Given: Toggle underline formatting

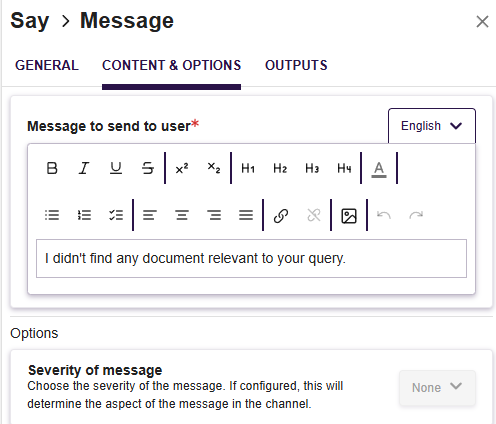Looking at the screenshot, I should 116,168.
